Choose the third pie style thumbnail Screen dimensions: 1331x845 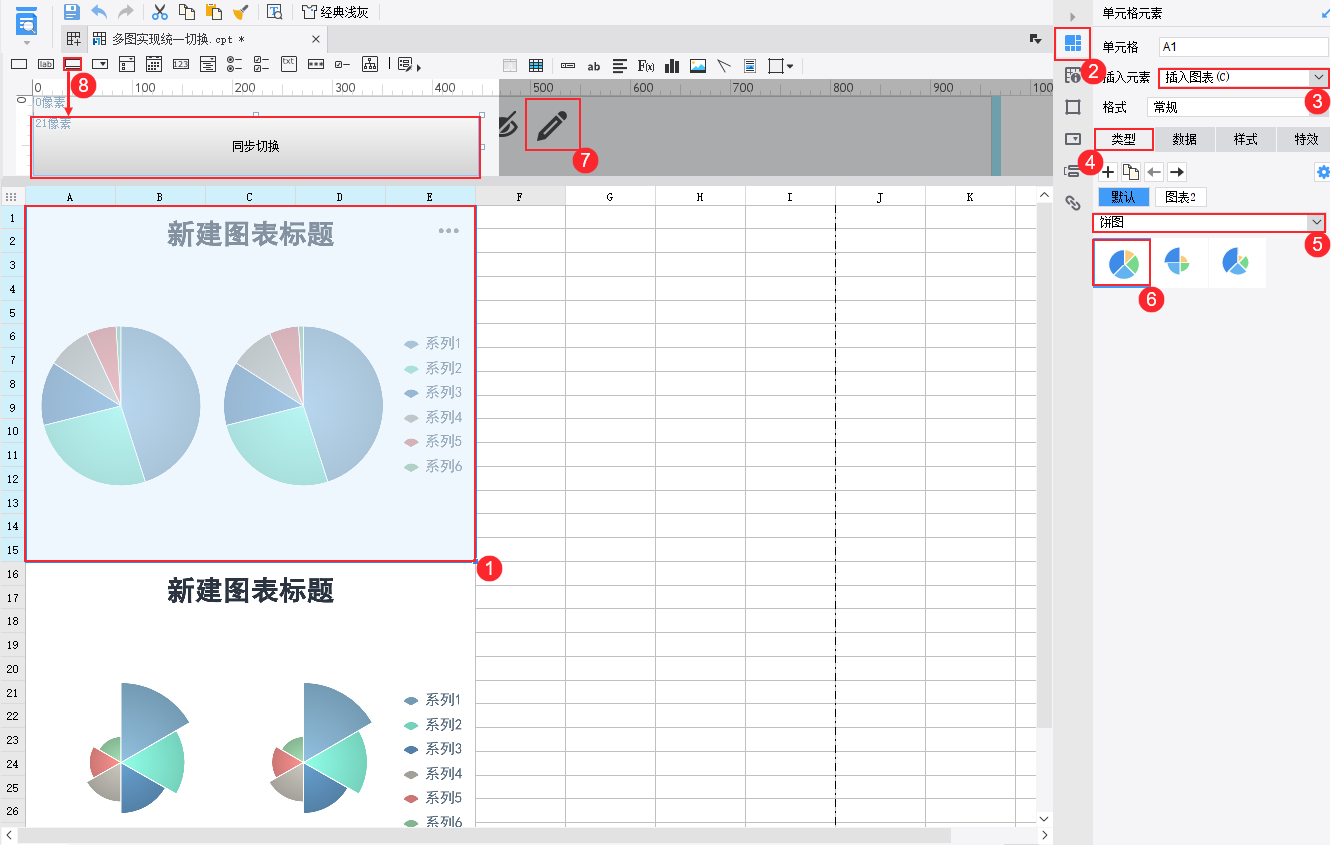click(x=1237, y=263)
